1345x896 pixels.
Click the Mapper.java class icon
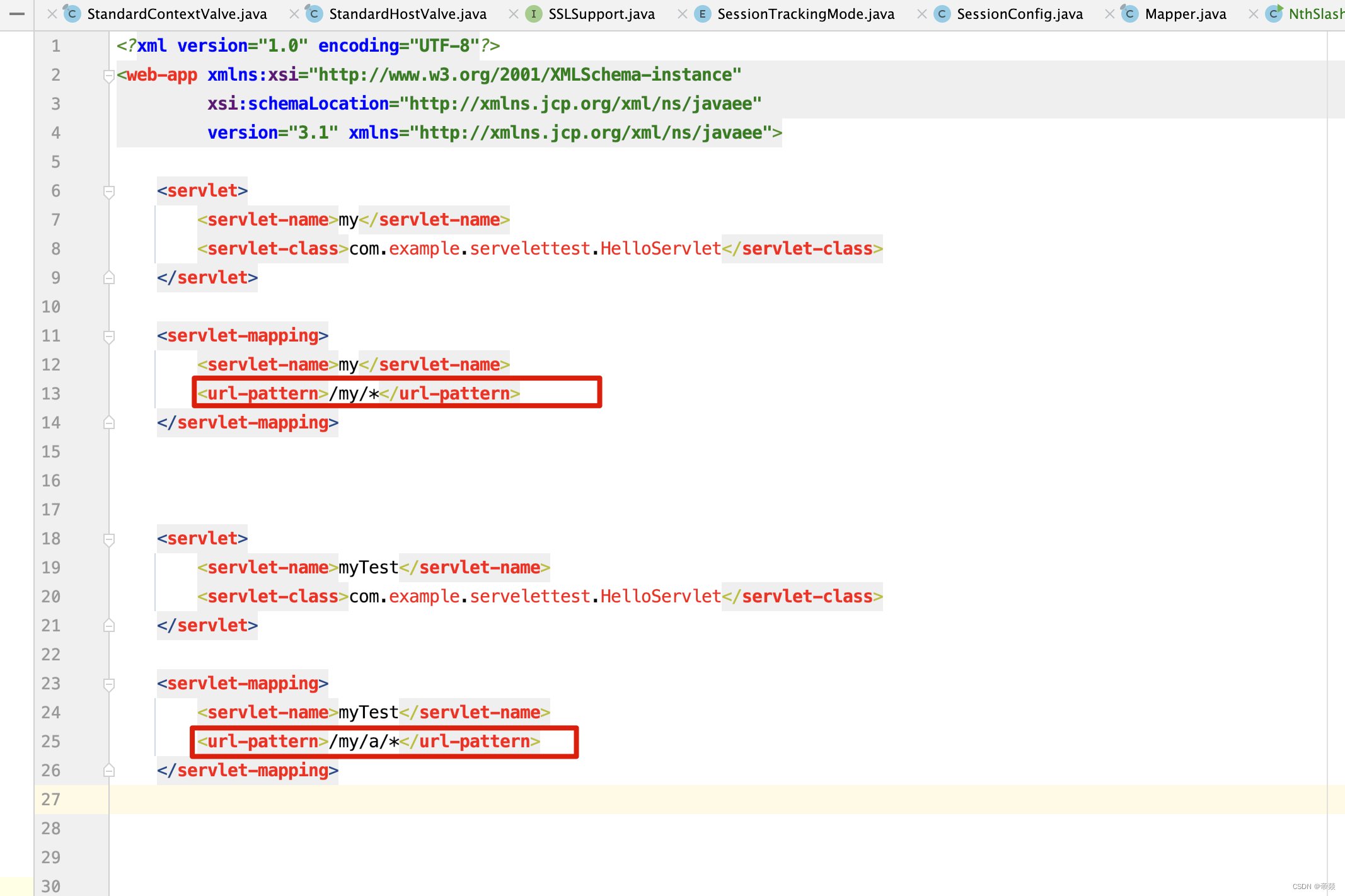tap(1129, 14)
